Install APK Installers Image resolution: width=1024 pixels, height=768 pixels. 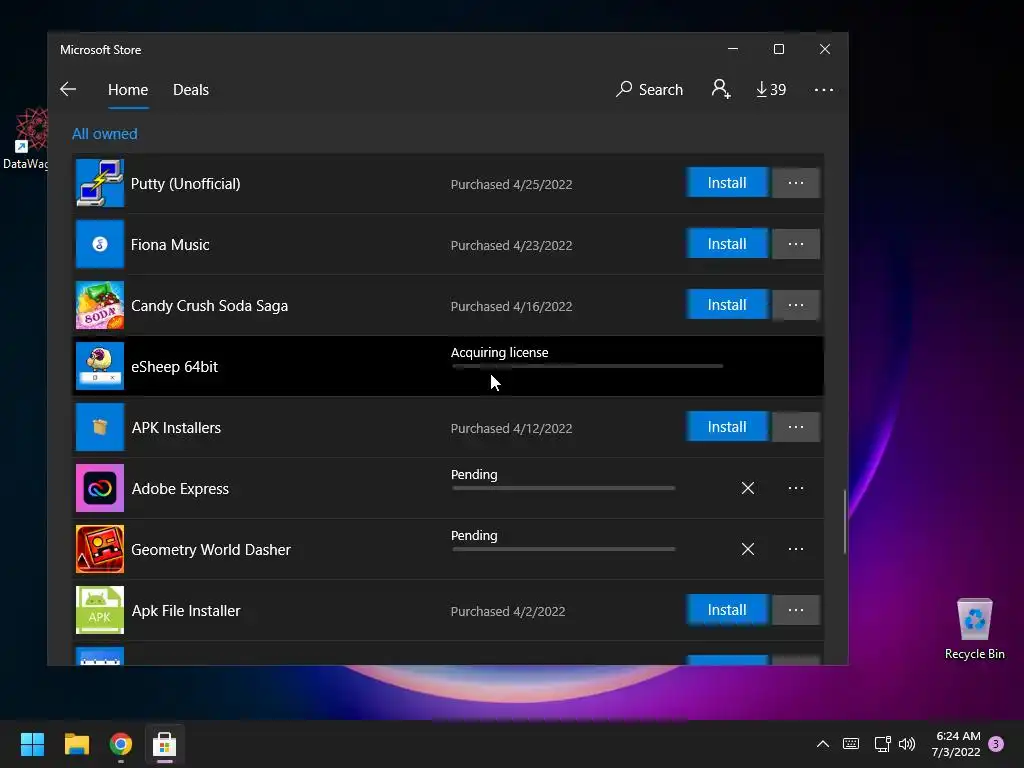click(727, 427)
